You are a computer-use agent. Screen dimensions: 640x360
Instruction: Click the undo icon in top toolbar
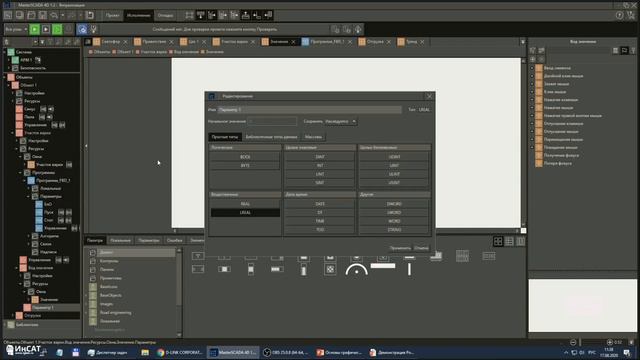[54, 16]
